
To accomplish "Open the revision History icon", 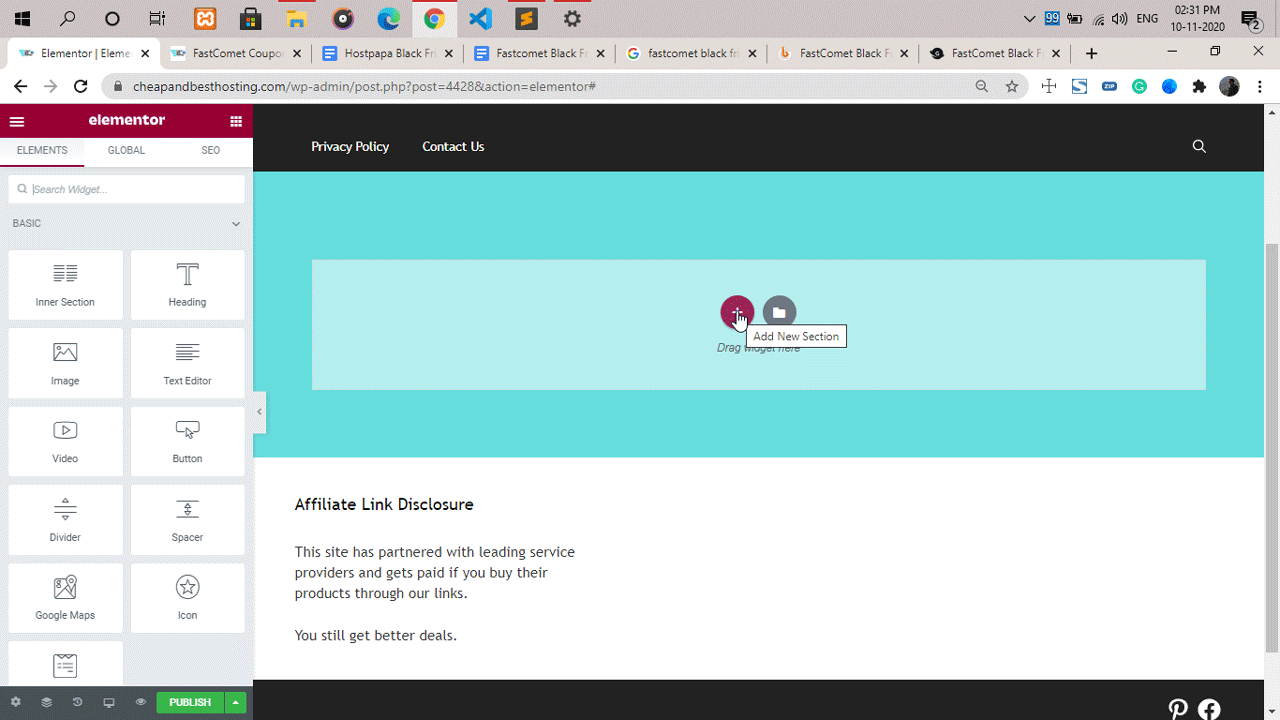I will point(78,702).
